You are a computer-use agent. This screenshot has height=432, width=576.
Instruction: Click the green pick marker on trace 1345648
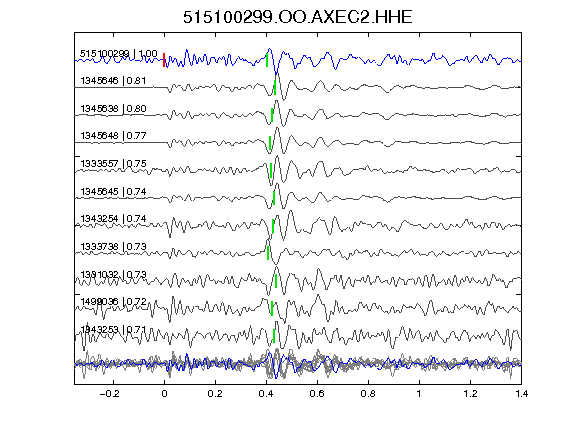(x=270, y=143)
